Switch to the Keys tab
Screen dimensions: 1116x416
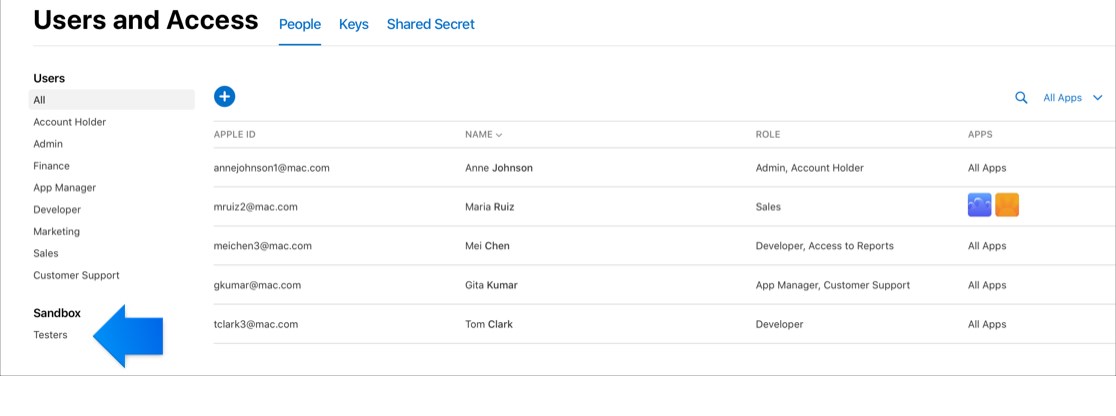(354, 24)
